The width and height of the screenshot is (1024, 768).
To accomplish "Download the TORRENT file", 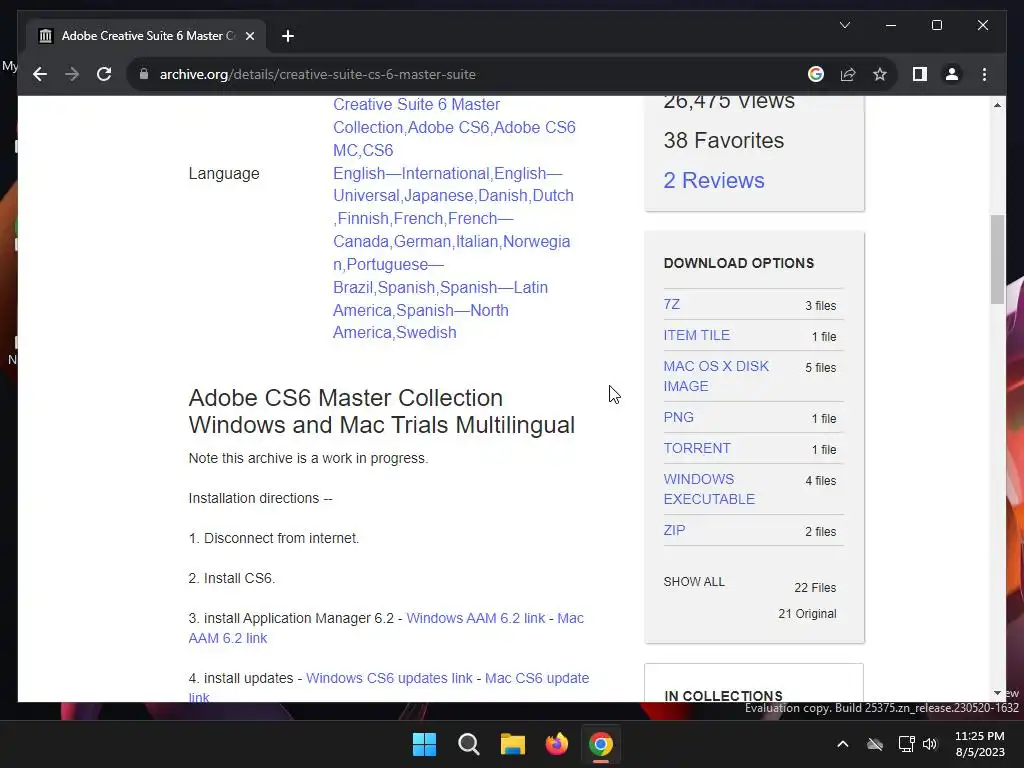I will tap(697, 448).
